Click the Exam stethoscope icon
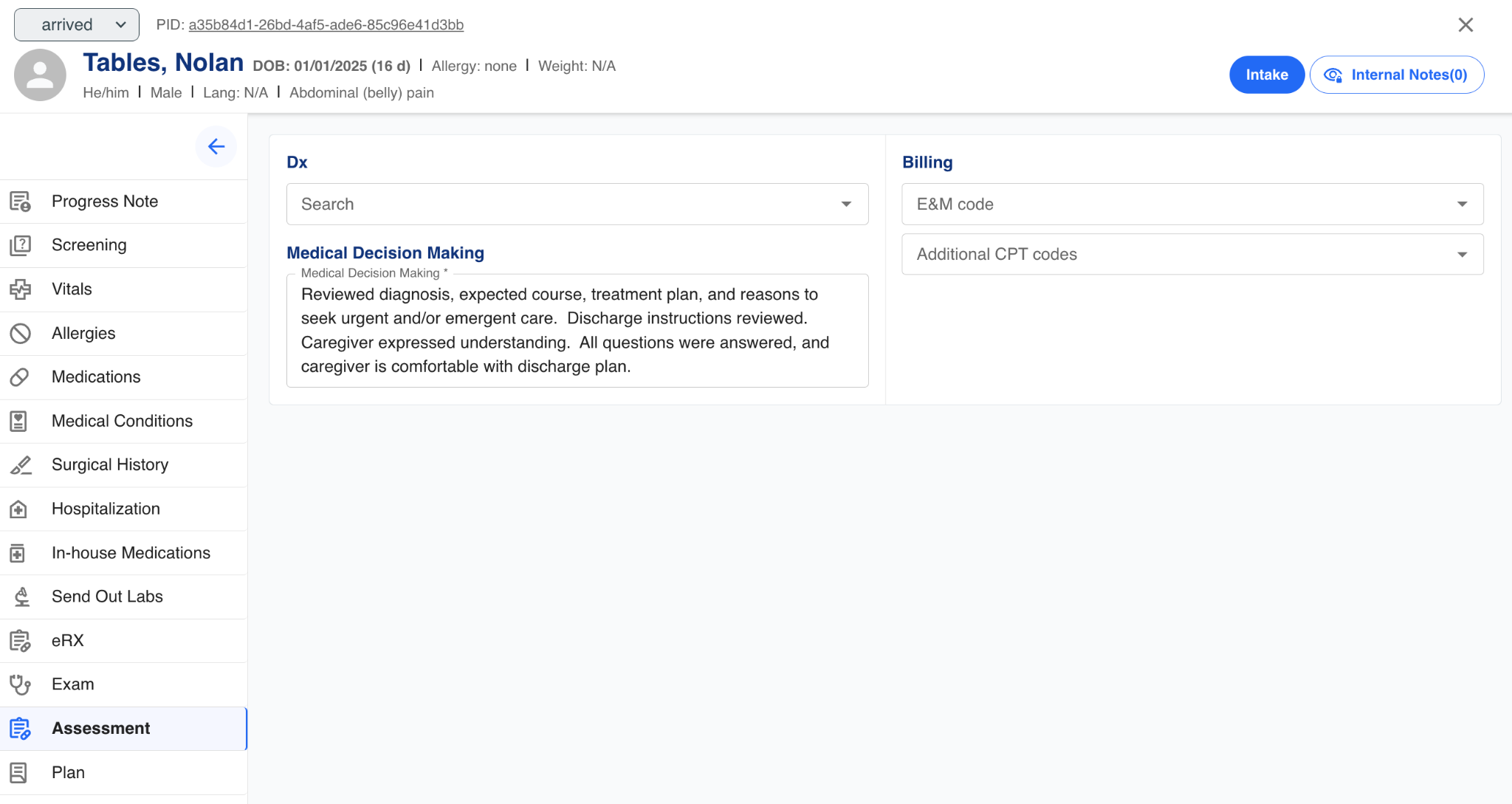 20,684
